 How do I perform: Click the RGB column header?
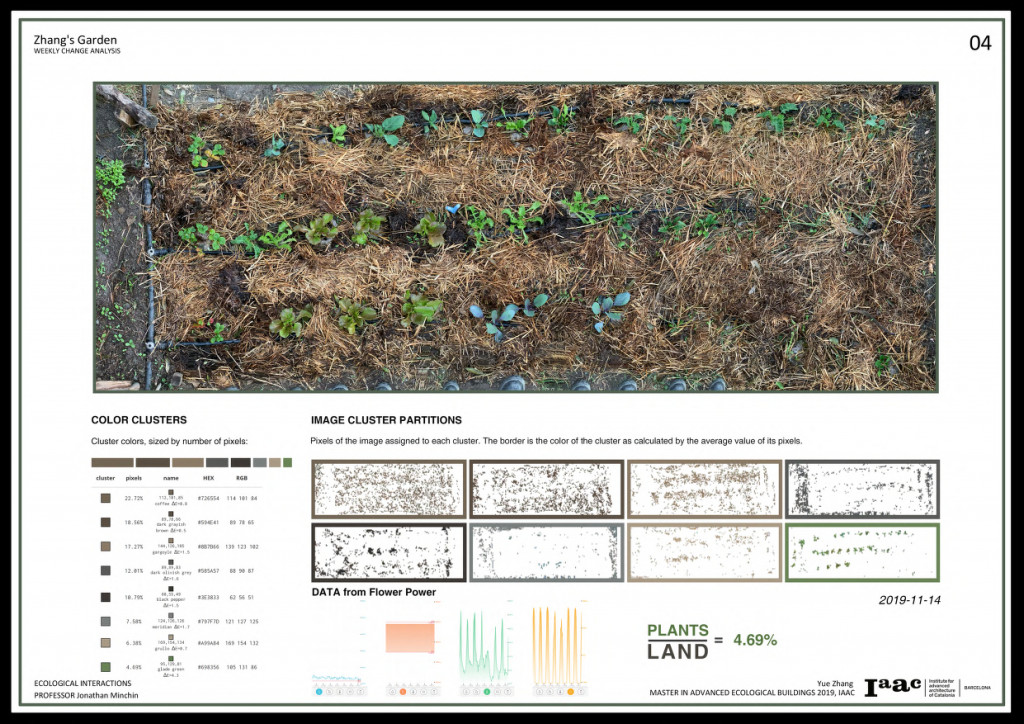(239, 478)
